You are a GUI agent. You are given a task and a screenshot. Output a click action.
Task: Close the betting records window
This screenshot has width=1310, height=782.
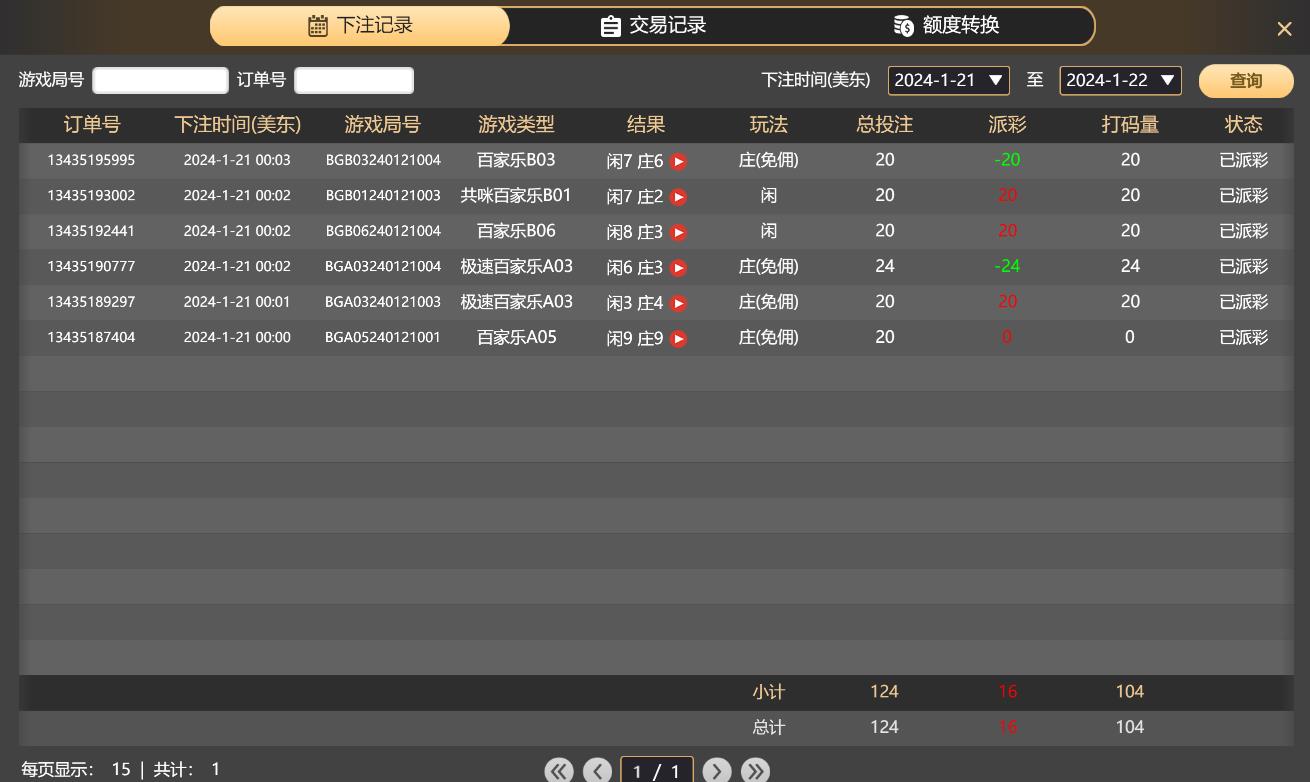tap(1284, 29)
